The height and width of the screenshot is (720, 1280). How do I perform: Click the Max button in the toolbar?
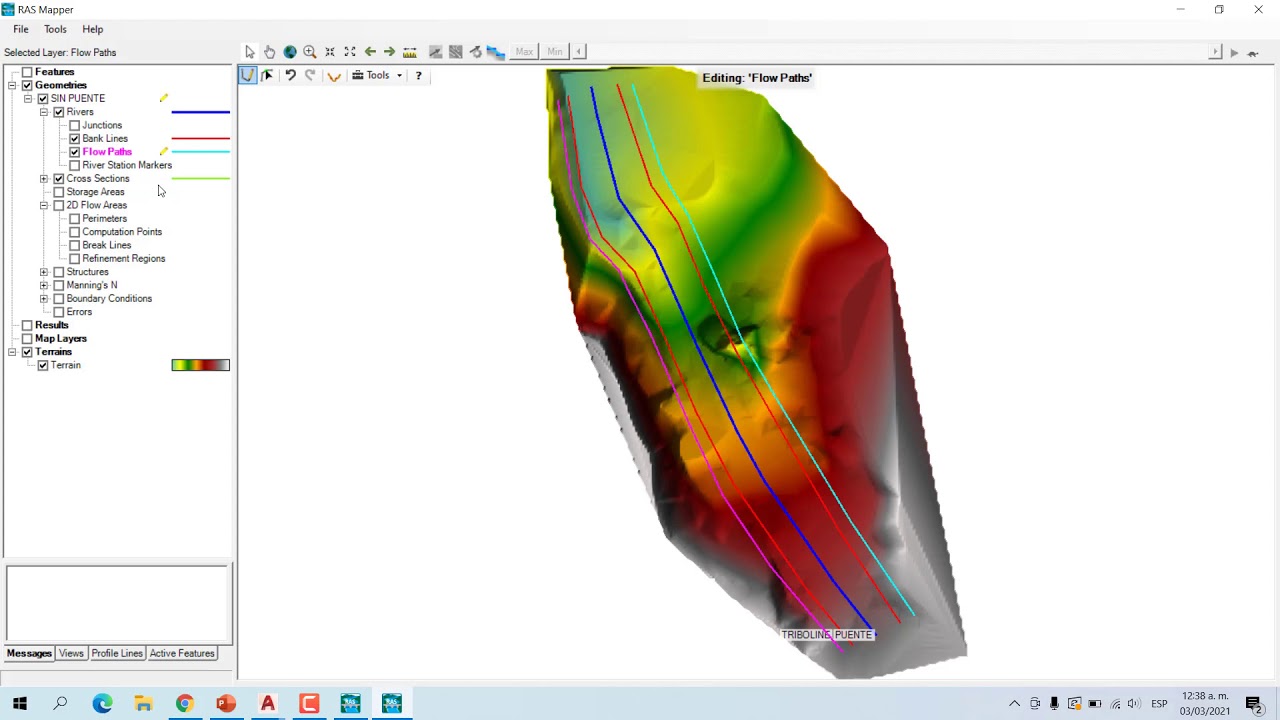click(524, 51)
